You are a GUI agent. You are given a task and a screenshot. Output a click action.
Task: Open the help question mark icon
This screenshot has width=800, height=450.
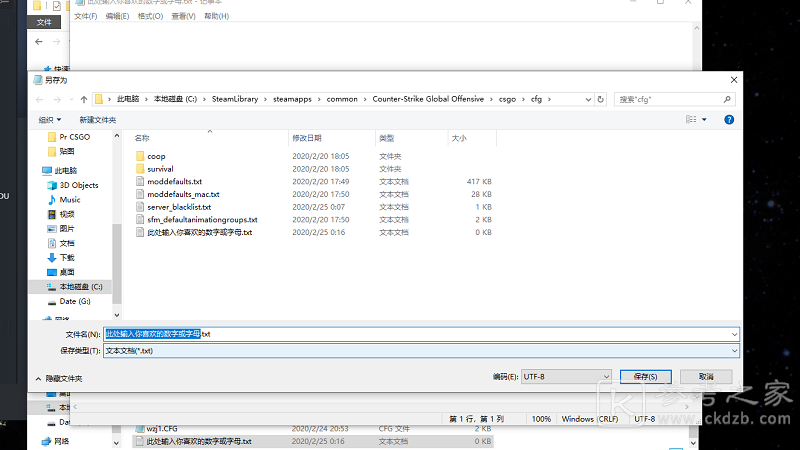(729, 119)
